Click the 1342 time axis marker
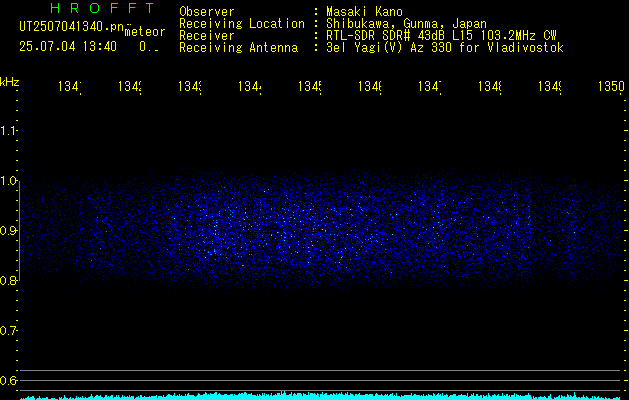 coord(130,87)
